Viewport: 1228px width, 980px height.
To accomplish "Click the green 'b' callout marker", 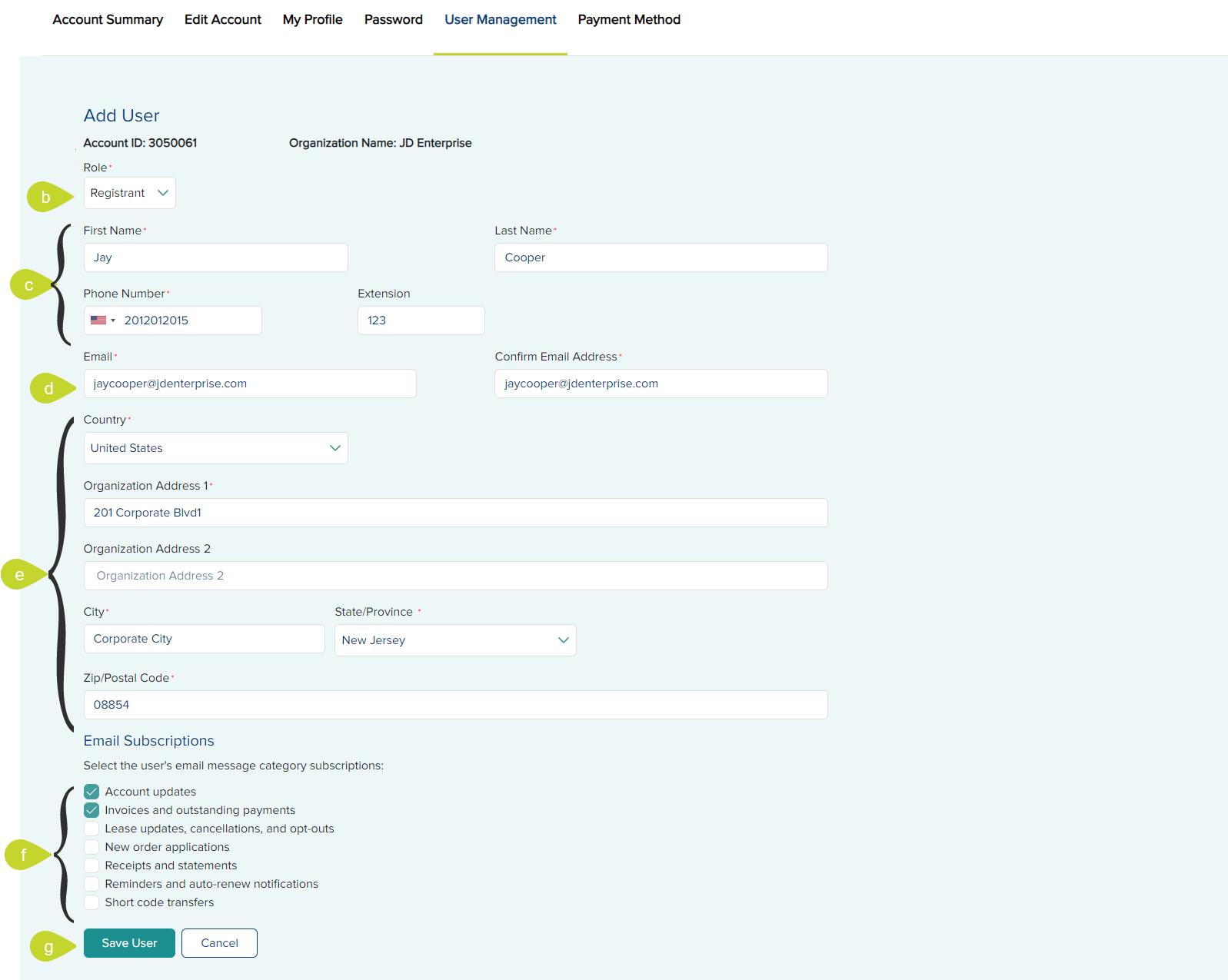I will (46, 197).
